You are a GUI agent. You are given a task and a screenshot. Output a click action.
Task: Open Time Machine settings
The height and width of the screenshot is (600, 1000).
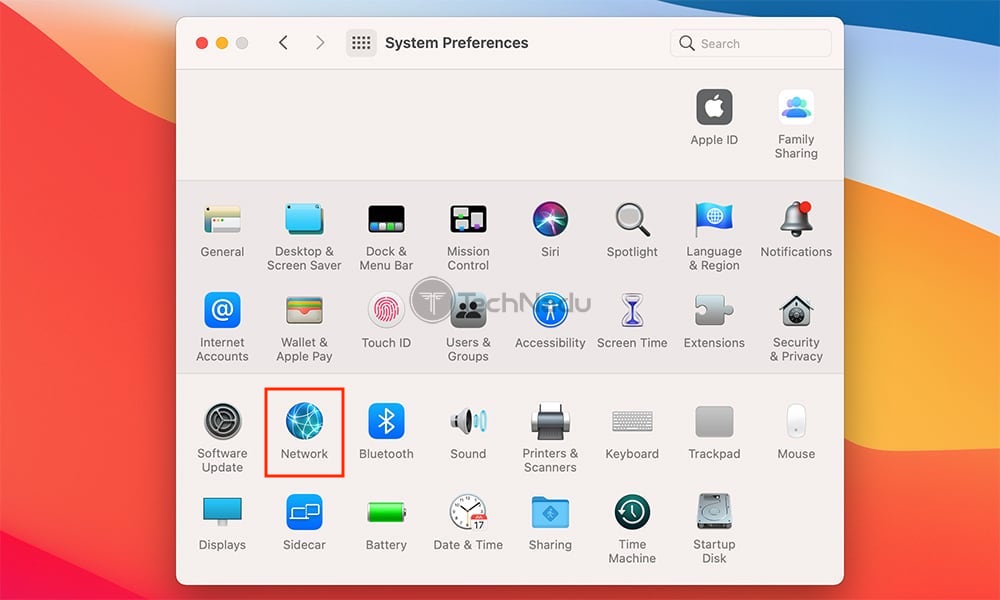pyautogui.click(x=632, y=511)
